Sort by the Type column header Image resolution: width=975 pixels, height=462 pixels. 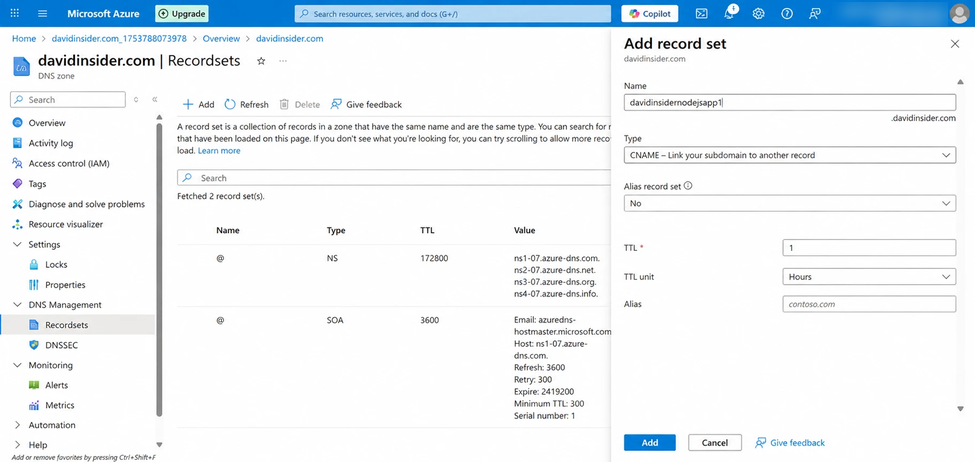click(x=336, y=230)
